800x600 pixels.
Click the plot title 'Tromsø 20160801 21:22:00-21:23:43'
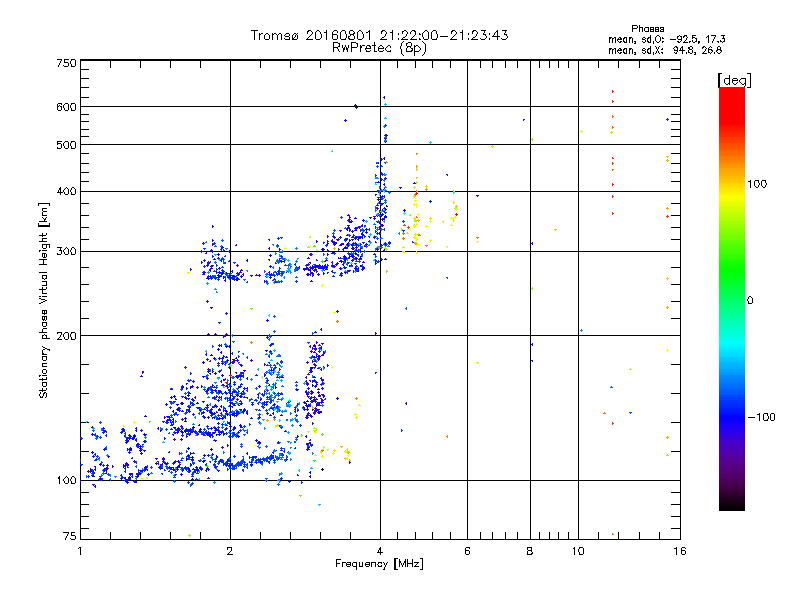[379, 35]
